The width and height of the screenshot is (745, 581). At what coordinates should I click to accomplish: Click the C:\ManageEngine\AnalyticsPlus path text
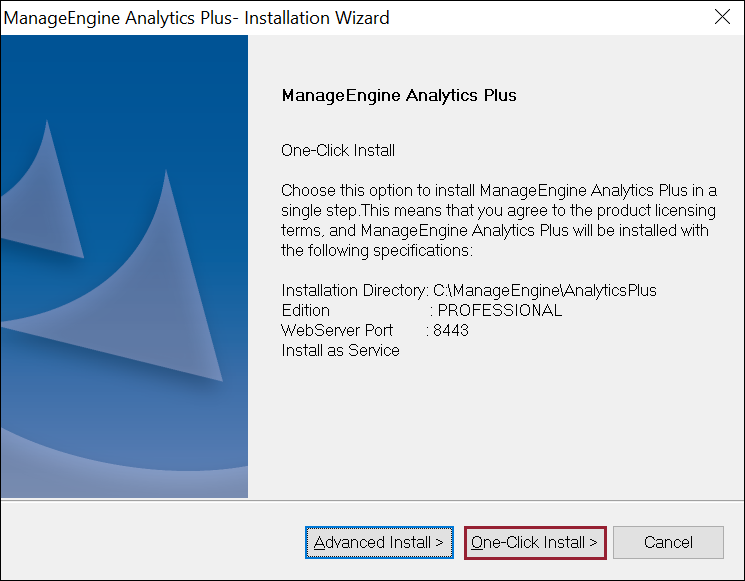point(545,291)
